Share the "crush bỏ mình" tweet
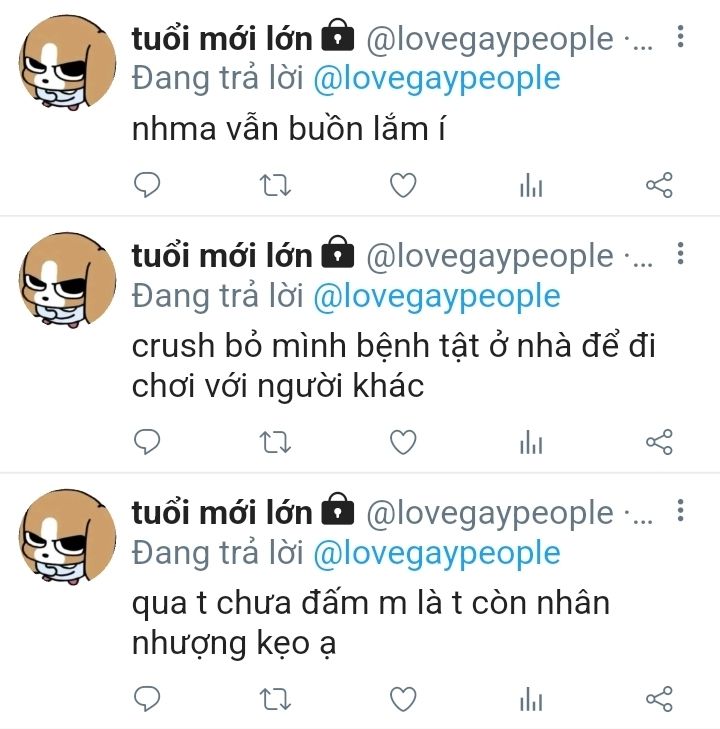The image size is (720, 729). pos(659,442)
